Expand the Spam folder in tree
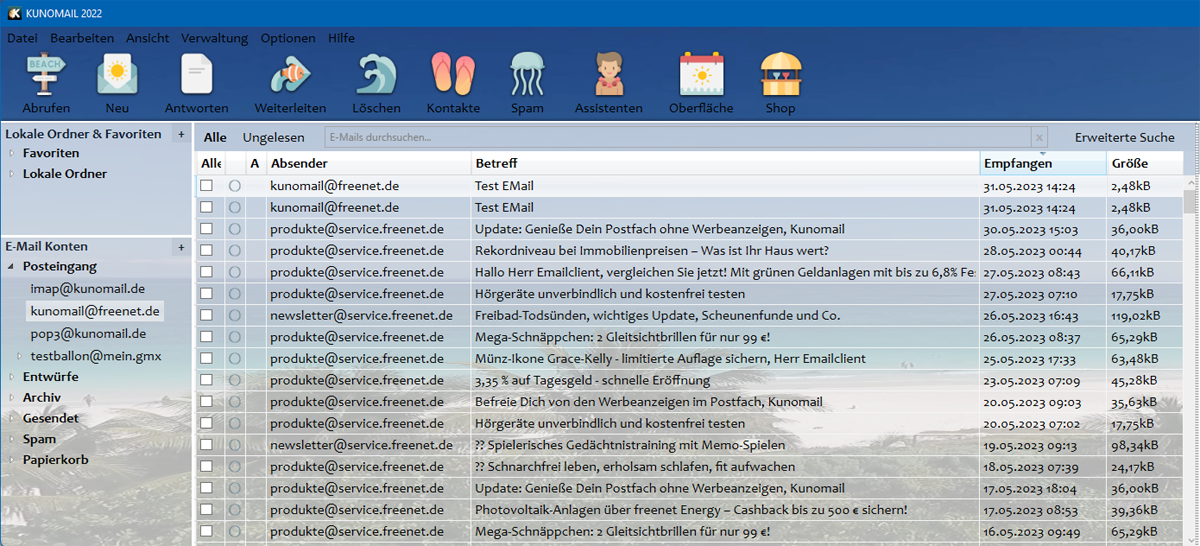This screenshot has height=546, width=1200. click(12, 439)
